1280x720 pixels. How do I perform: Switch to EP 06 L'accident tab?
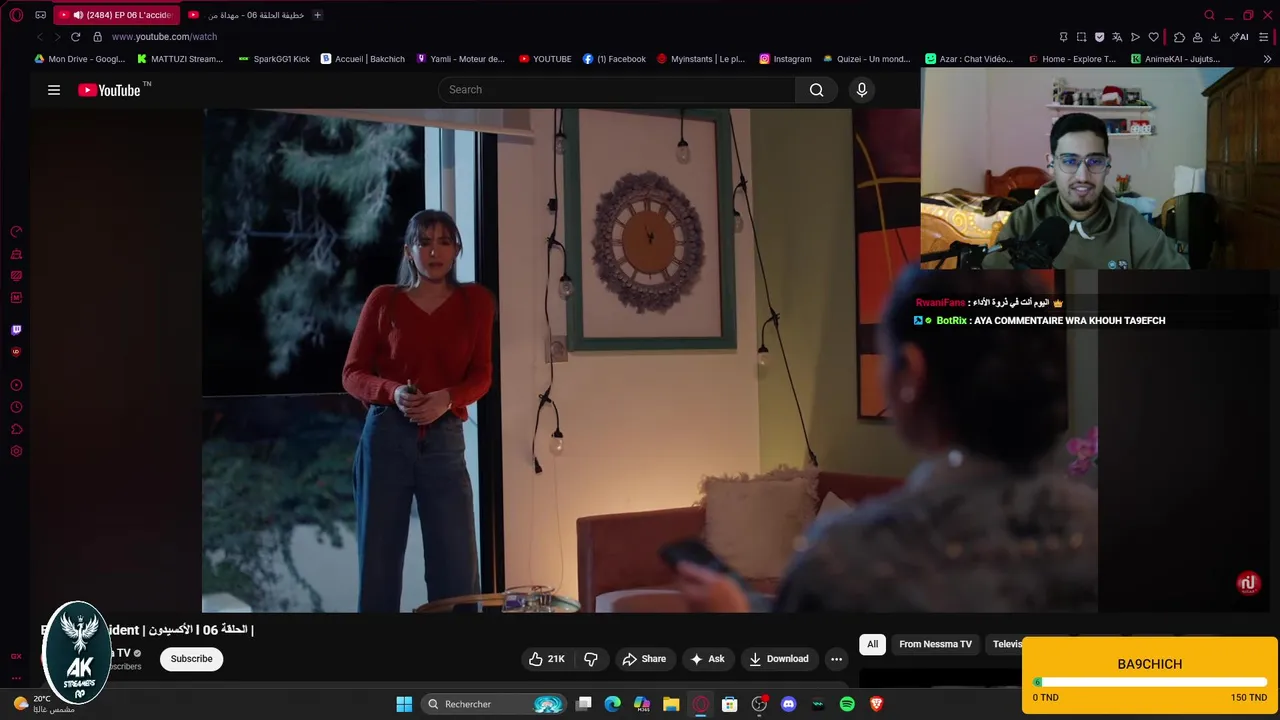[115, 15]
